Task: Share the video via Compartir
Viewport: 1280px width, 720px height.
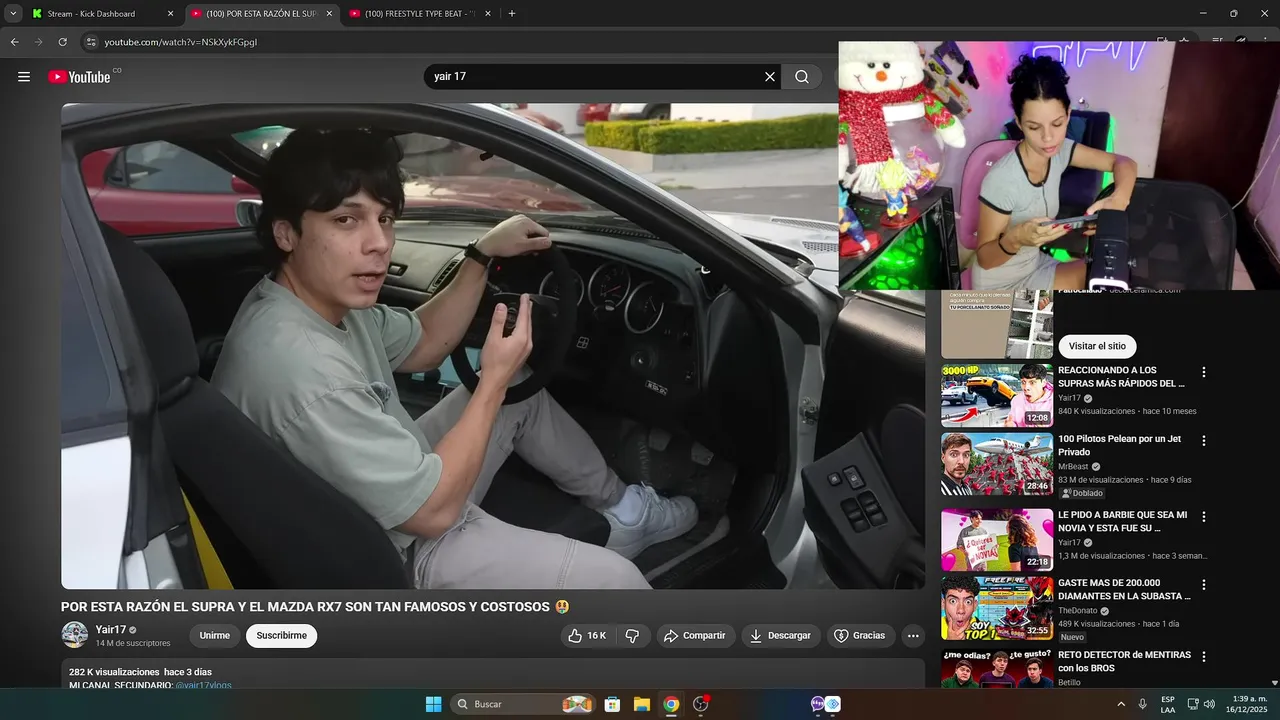Action: point(695,636)
